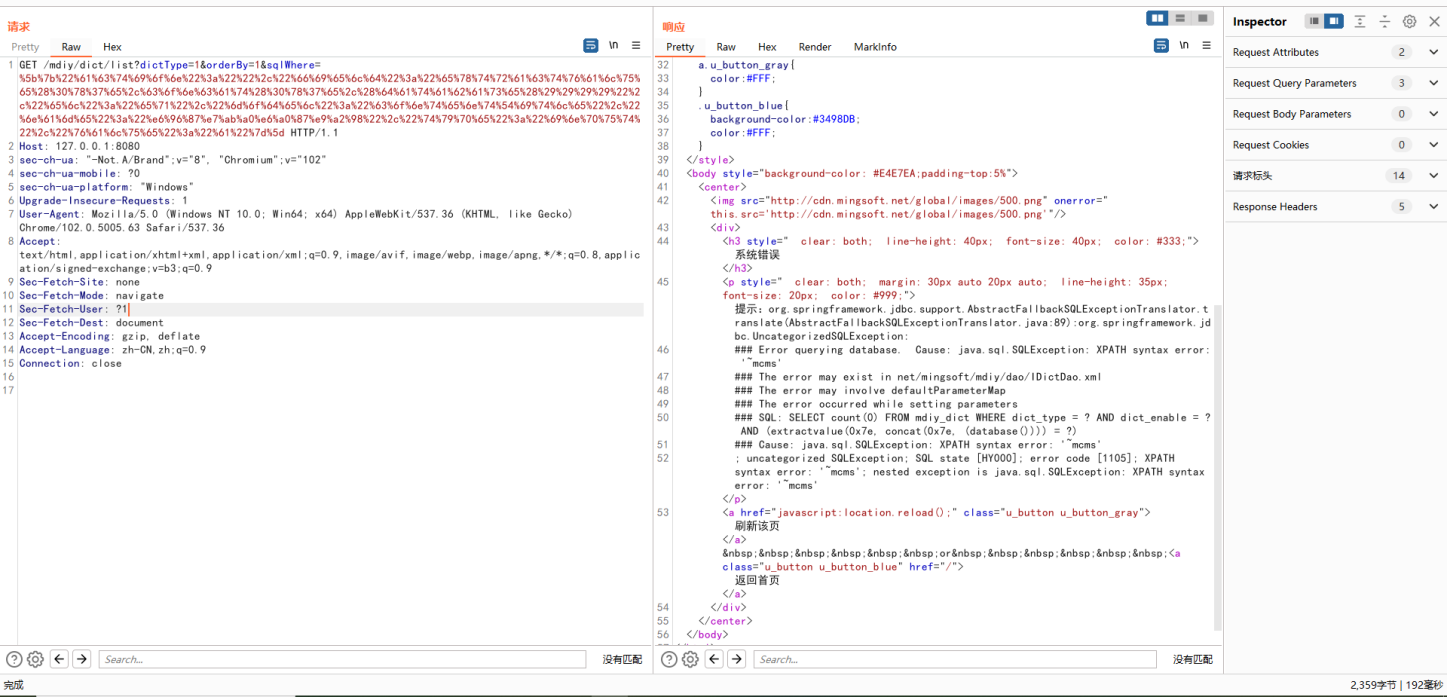The width and height of the screenshot is (1448, 698).
Task: Click the Request Body Parameters label
Action: 1292,114
